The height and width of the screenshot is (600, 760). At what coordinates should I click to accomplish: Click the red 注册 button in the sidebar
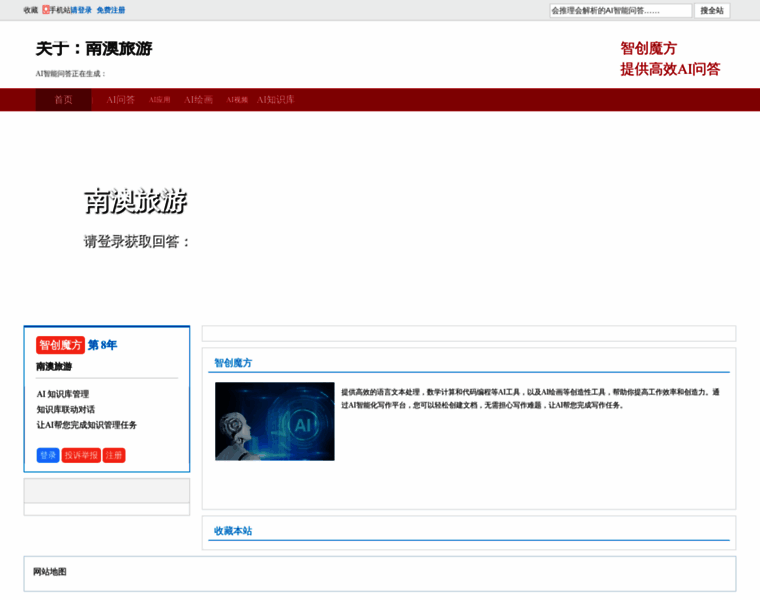click(x=114, y=455)
